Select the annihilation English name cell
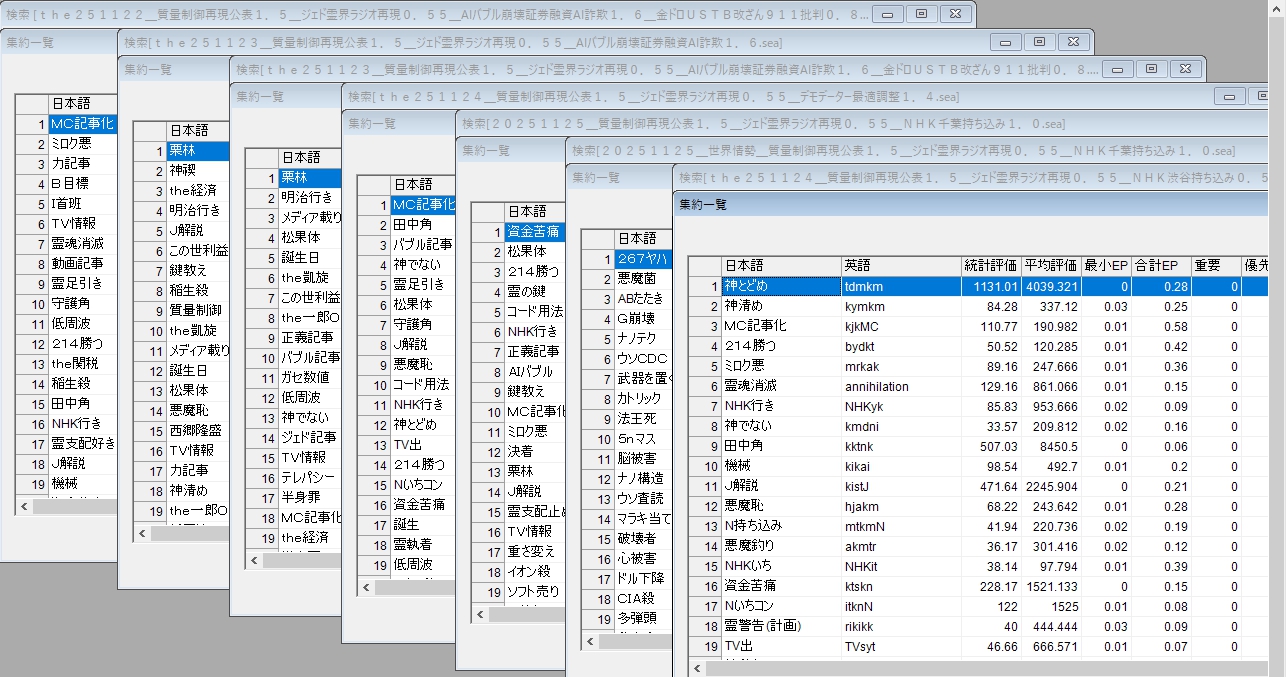 [x=900, y=386]
